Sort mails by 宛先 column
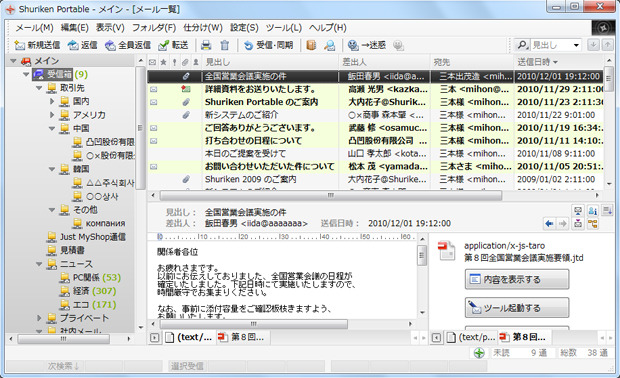Screen dimensions: 620x378 pyautogui.click(x=472, y=62)
